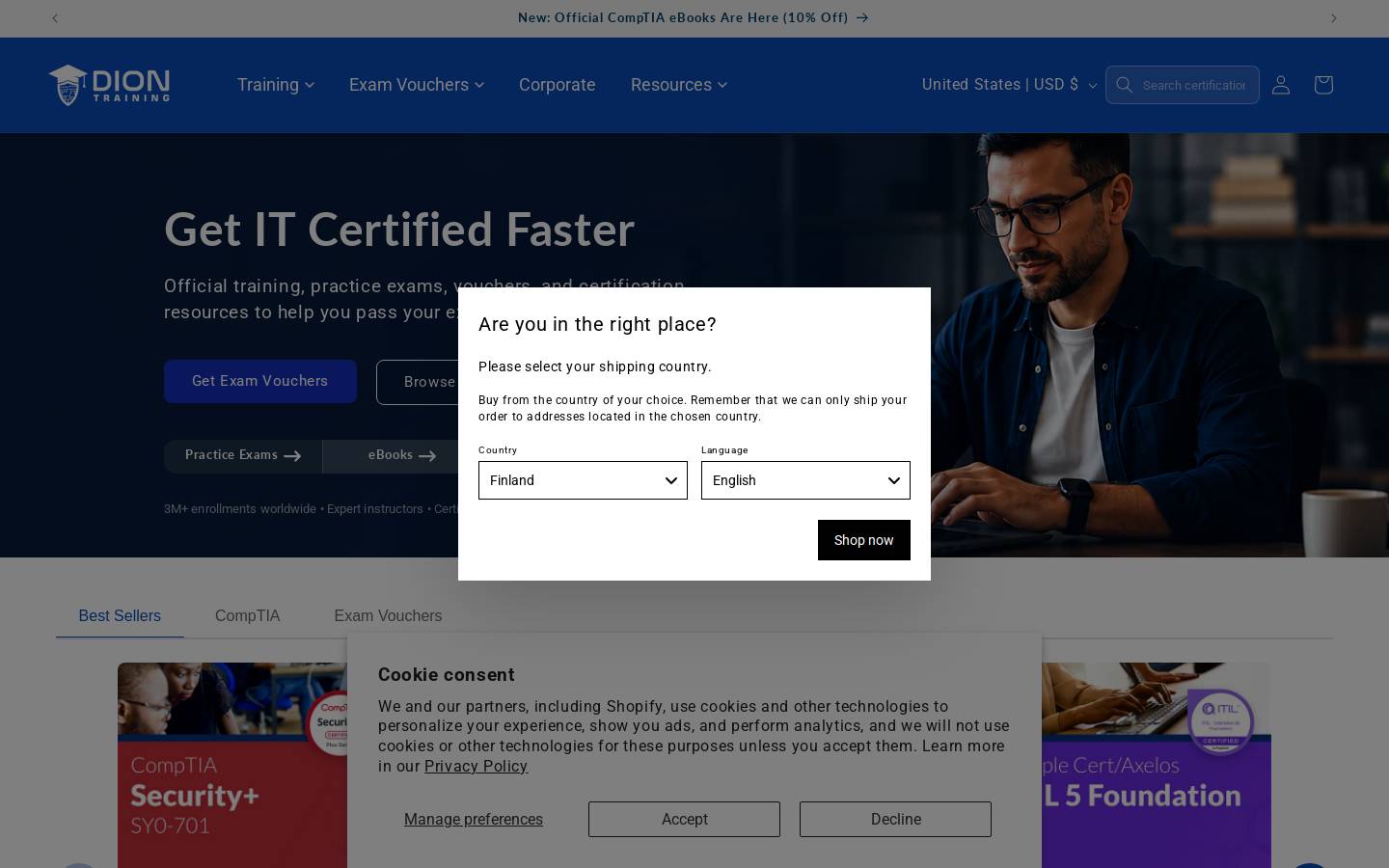Click the Get Exam Vouchers button
The image size is (1389, 868).
coord(260,381)
